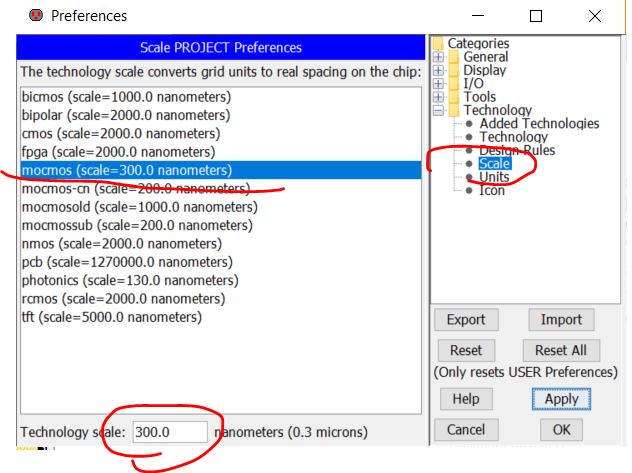Collapse the Technology category node
The image size is (632, 473).
point(438,111)
